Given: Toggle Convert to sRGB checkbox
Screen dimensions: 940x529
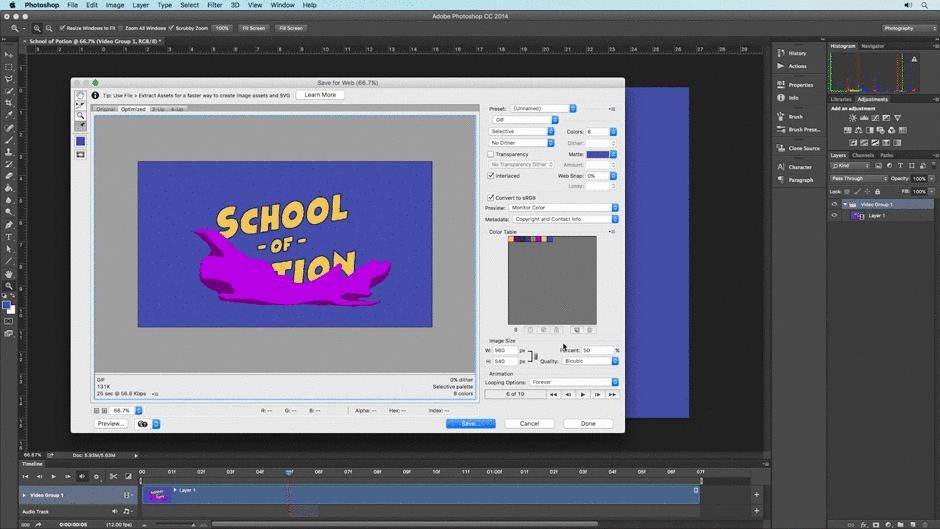Looking at the screenshot, I should pyautogui.click(x=491, y=198).
